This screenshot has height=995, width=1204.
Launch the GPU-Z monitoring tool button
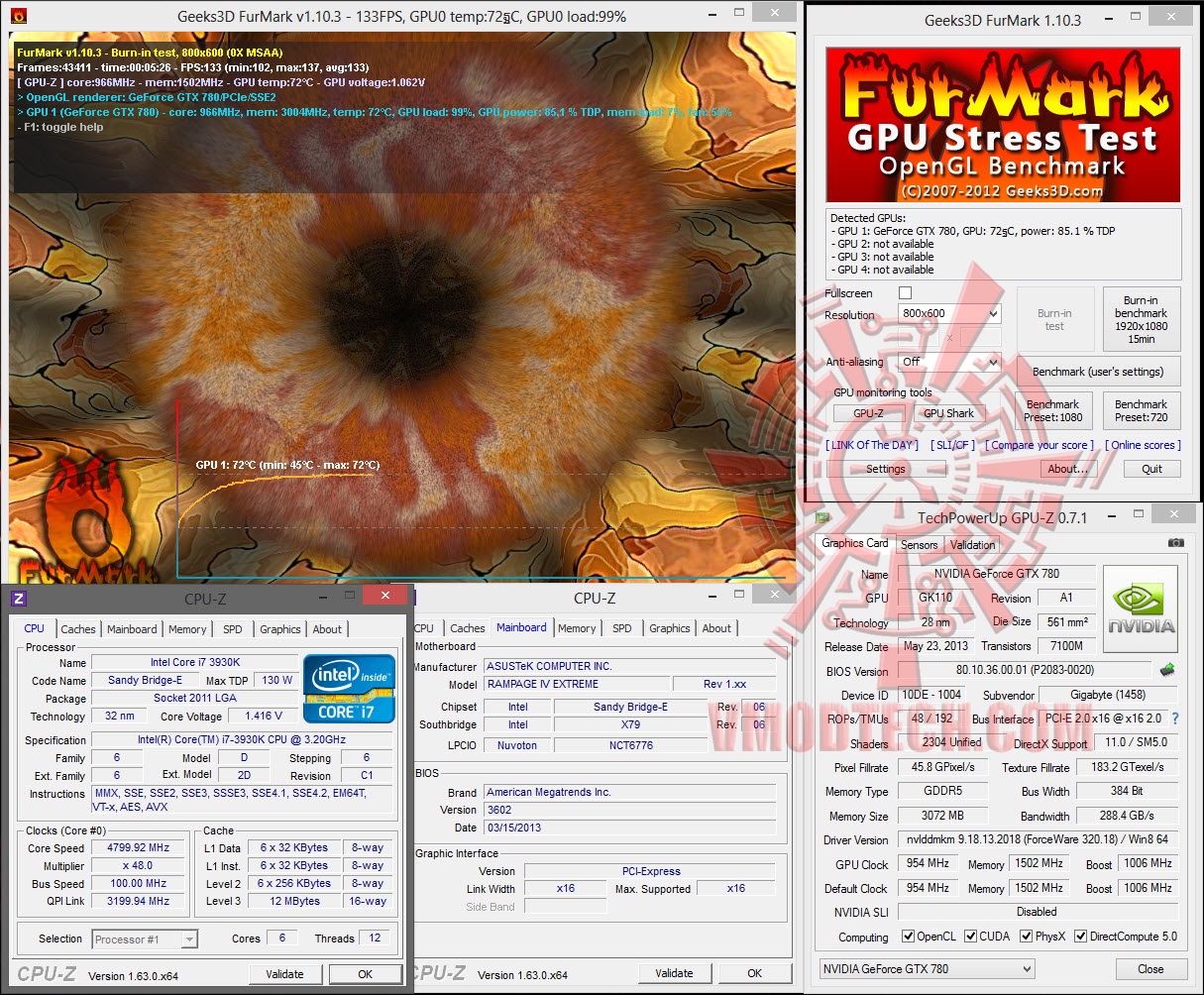(868, 413)
